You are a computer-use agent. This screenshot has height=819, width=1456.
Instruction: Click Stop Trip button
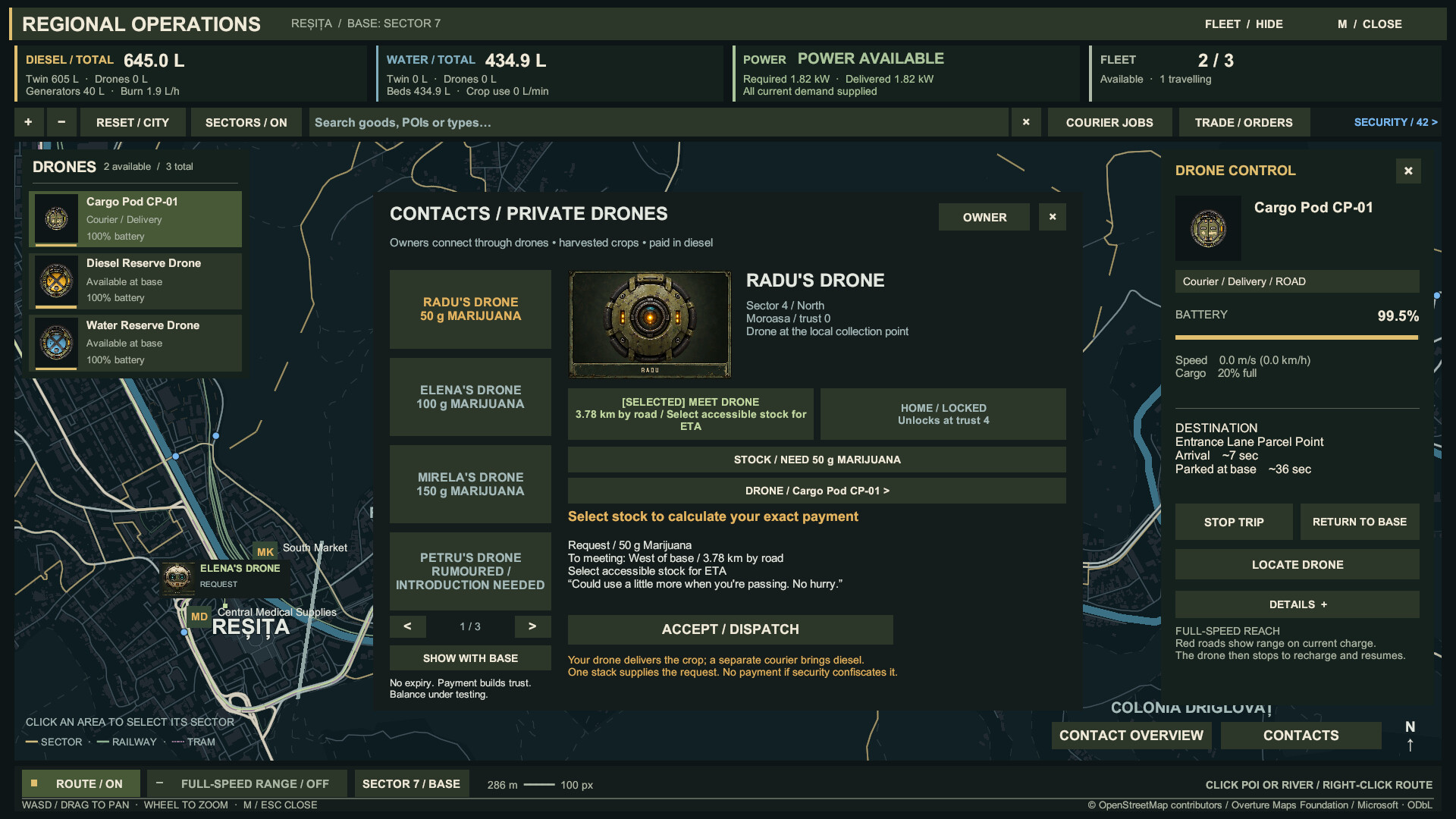[x=1234, y=522]
